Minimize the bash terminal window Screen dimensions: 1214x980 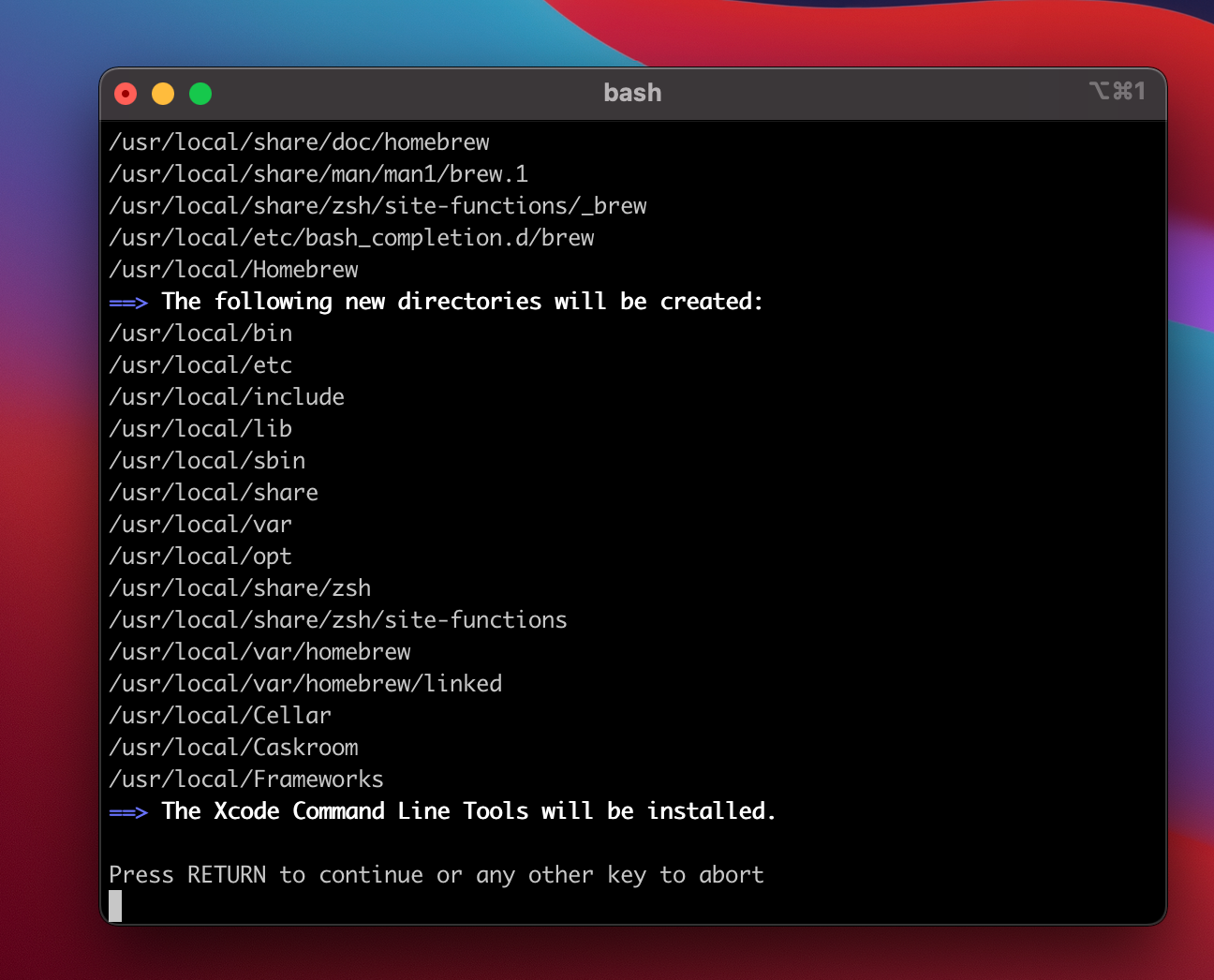(x=163, y=94)
